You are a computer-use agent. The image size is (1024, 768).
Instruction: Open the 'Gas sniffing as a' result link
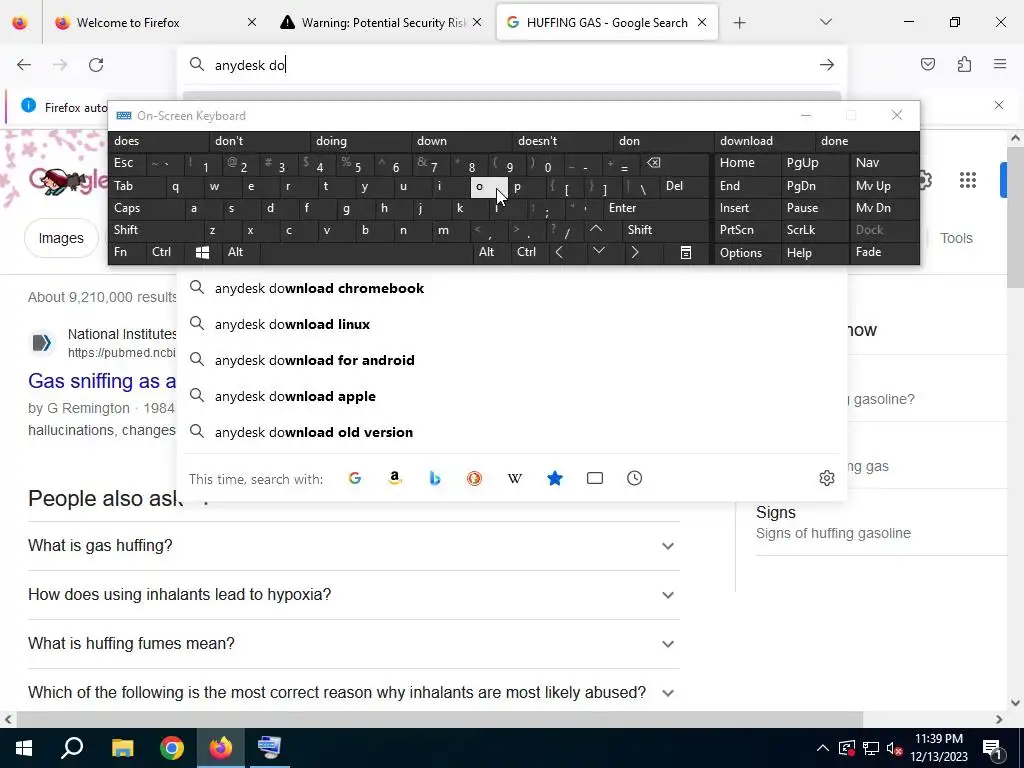(102, 381)
